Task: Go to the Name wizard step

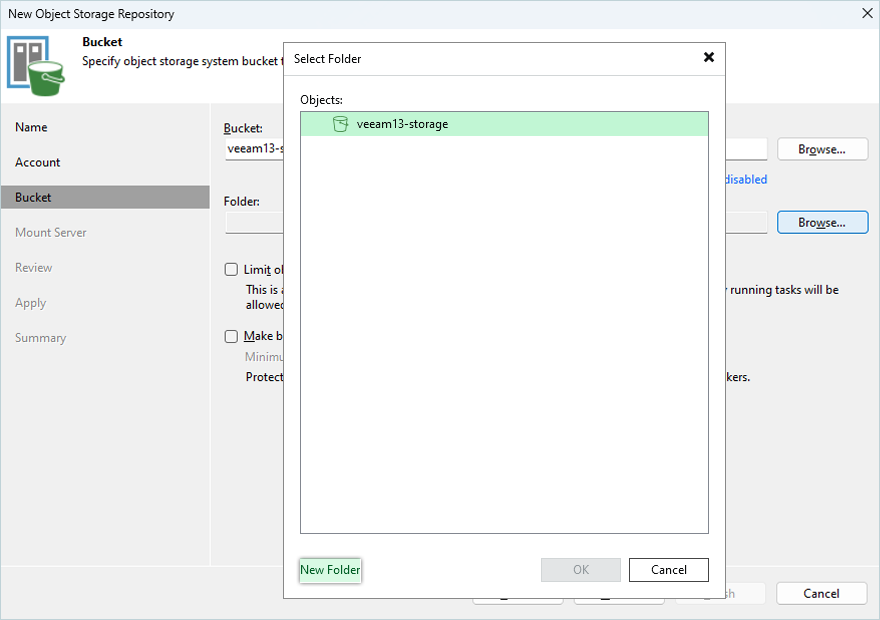Action: [x=31, y=127]
